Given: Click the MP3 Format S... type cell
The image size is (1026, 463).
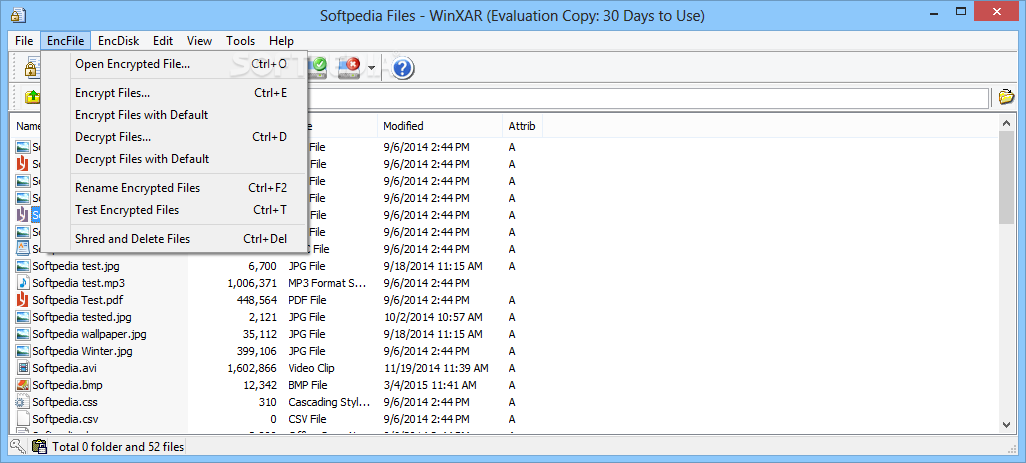Looking at the screenshot, I should [x=327, y=283].
